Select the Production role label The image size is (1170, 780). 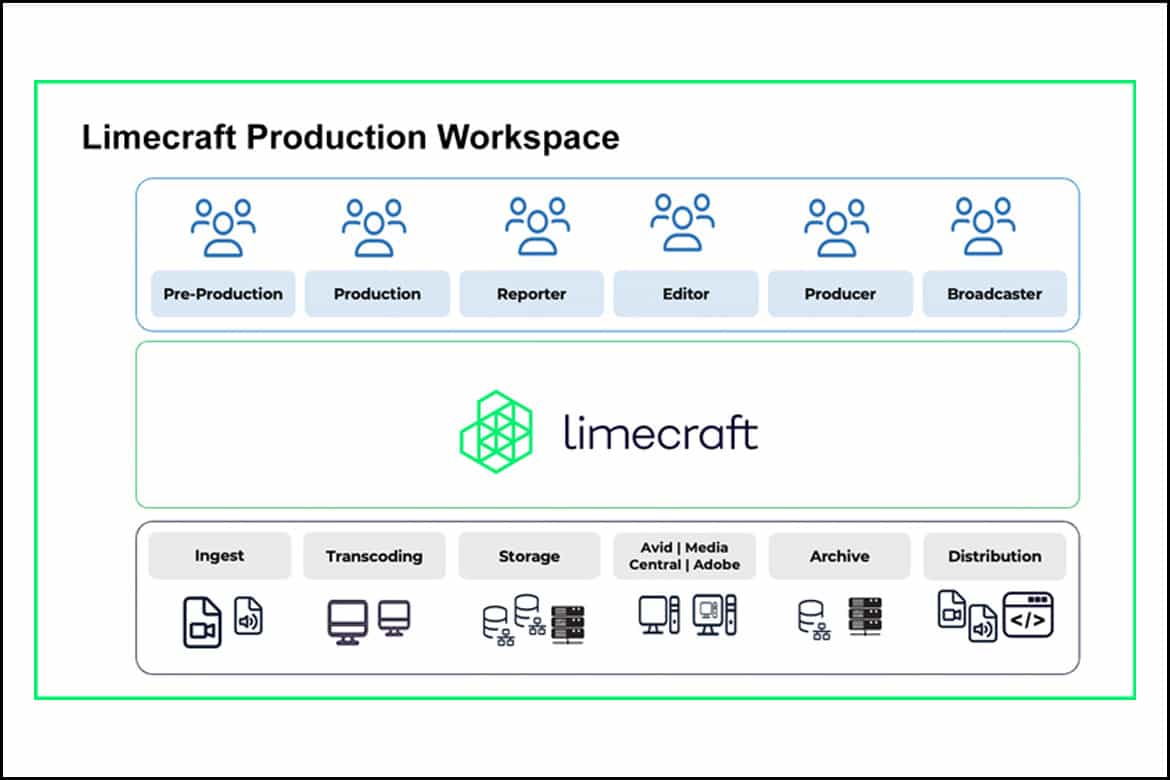point(378,294)
